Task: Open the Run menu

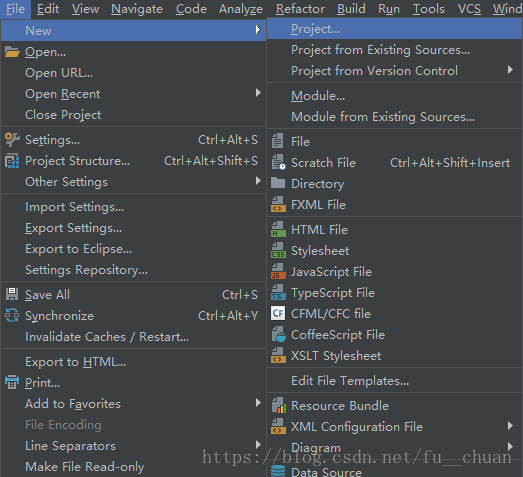Action: 389,9
